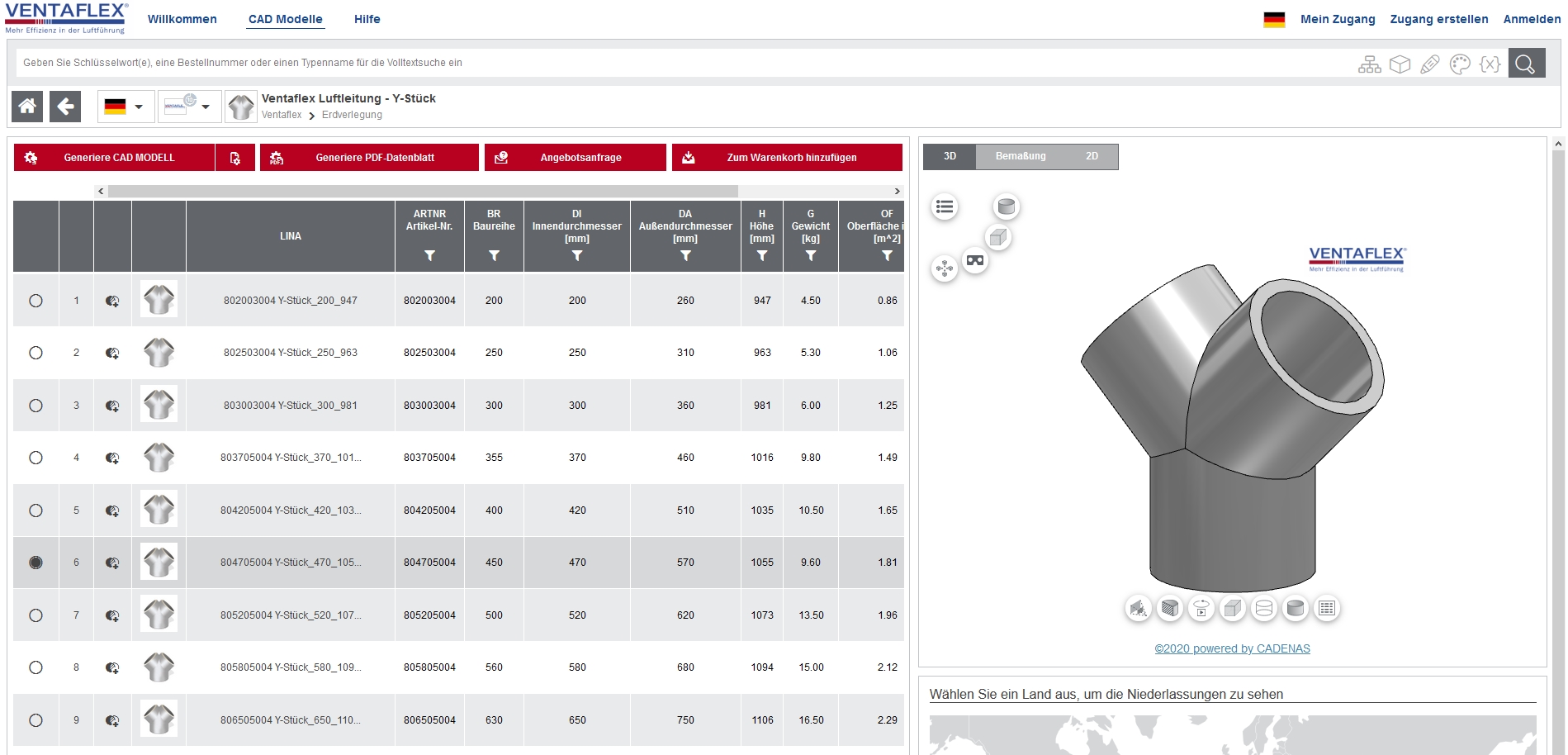The width and height of the screenshot is (1568, 755).
Task: Open the Ventaflex catalog selector dropdown
Action: 189,107
